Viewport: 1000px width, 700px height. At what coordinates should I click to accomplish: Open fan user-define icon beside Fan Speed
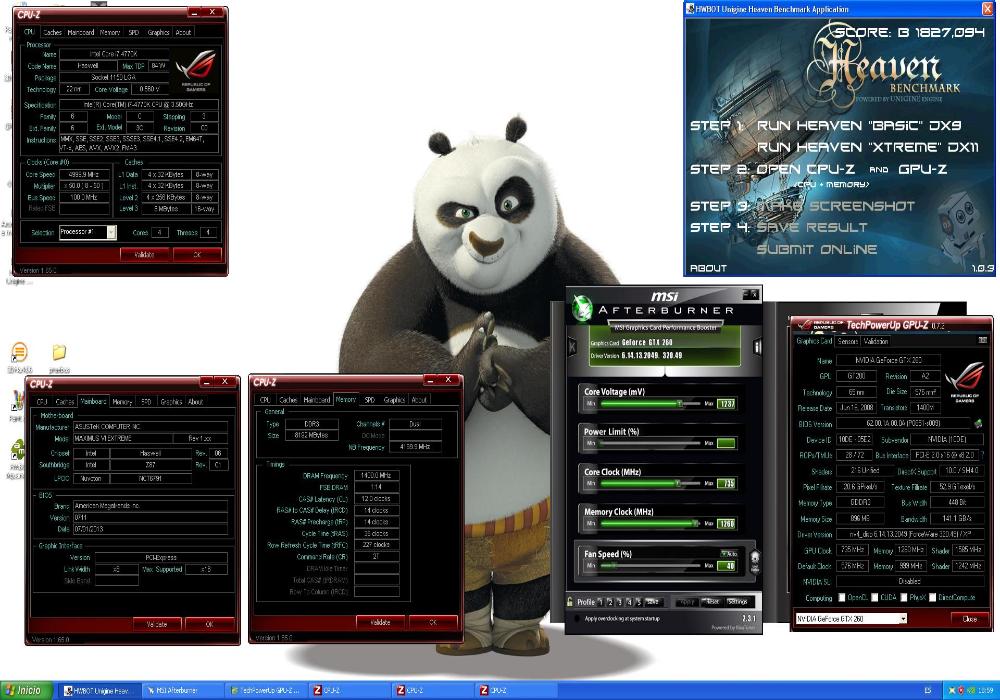[754, 562]
